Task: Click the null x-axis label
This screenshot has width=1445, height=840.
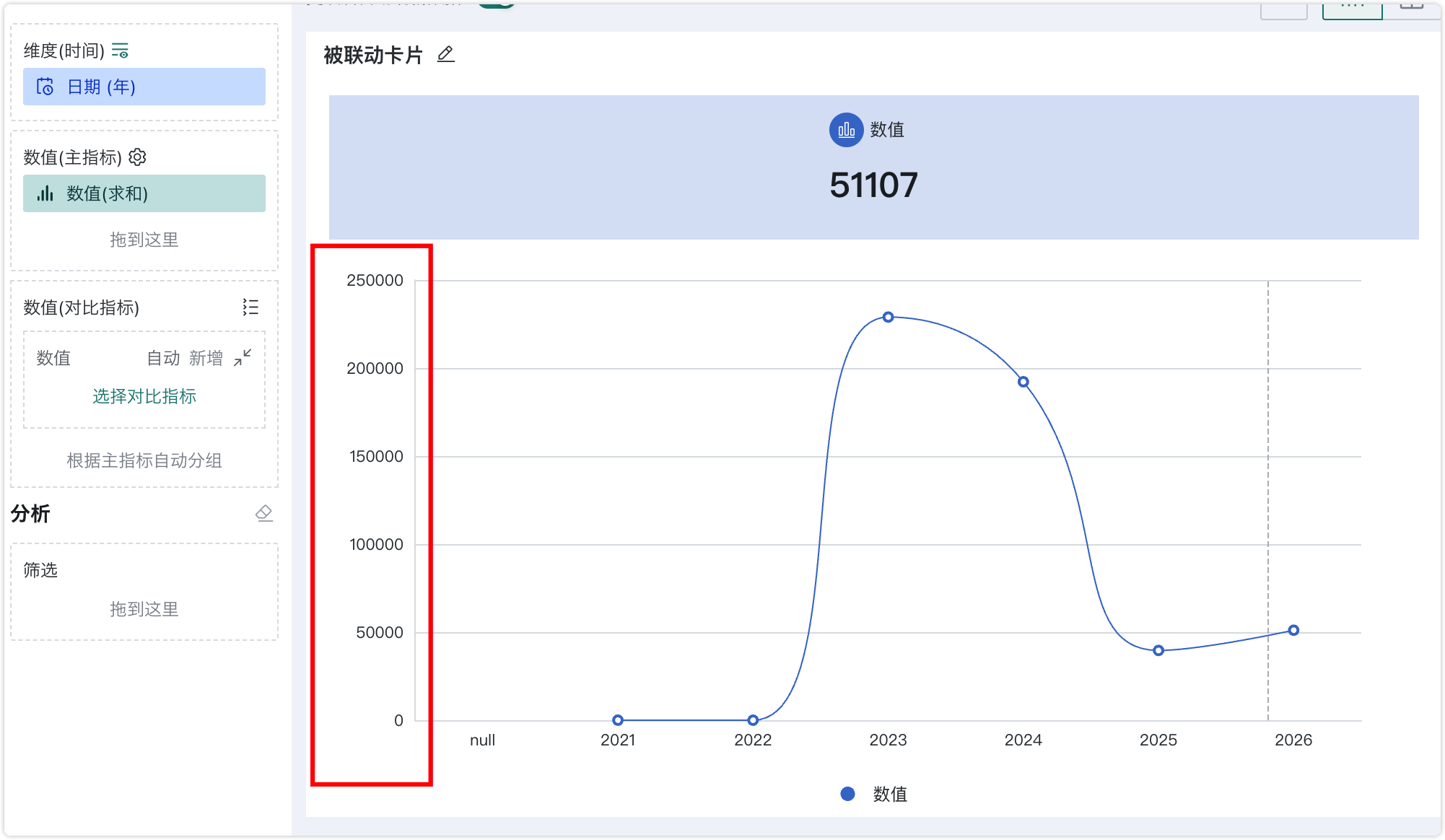Action: pyautogui.click(x=482, y=740)
